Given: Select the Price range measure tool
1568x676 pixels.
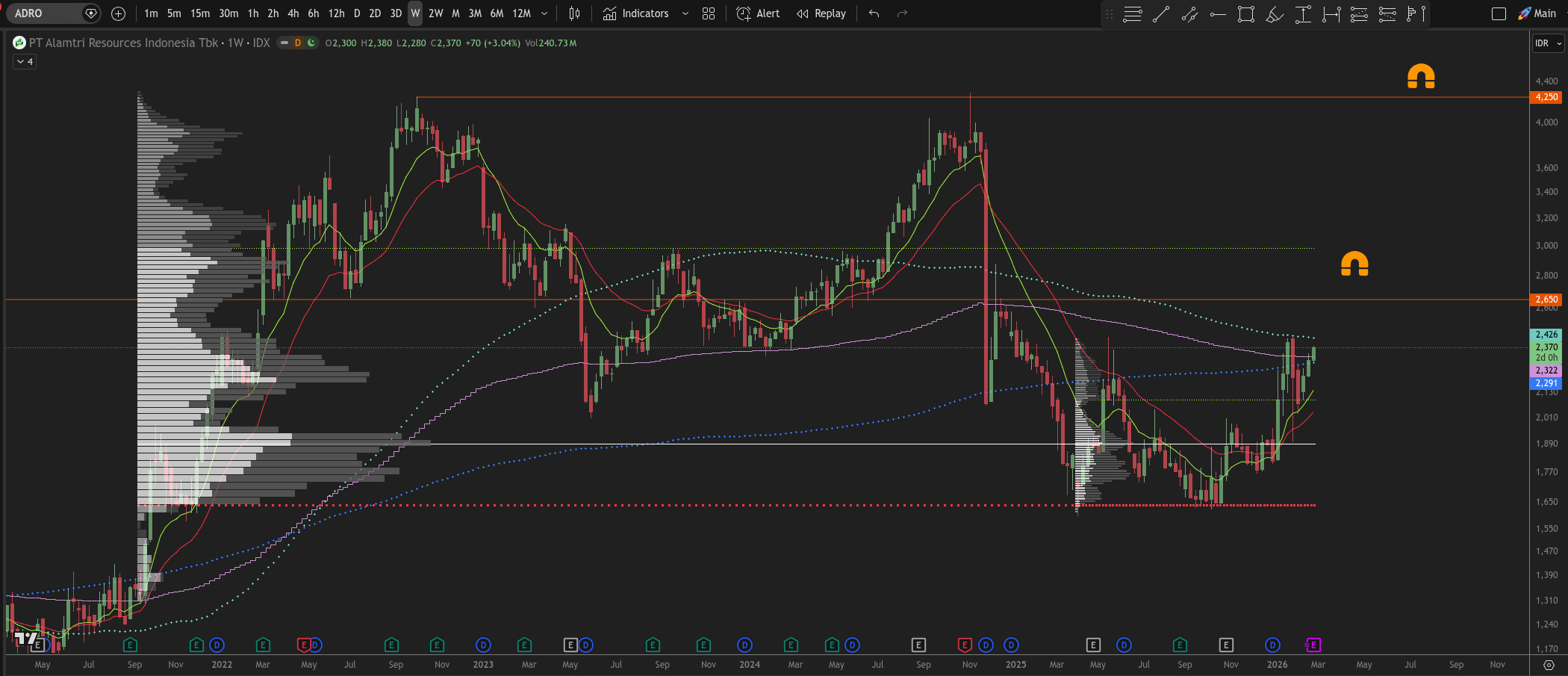Looking at the screenshot, I should pyautogui.click(x=1303, y=14).
